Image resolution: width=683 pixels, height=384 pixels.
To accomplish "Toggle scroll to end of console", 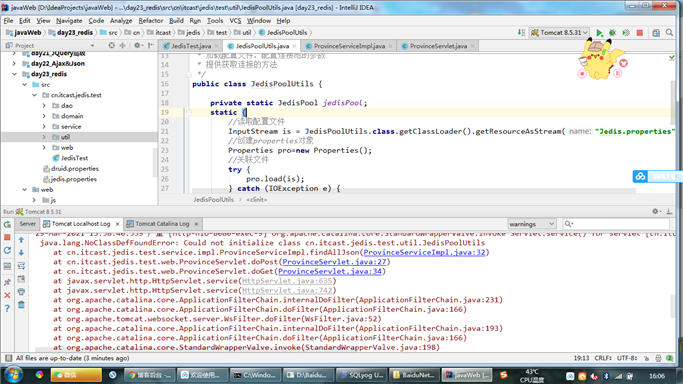I will pyautogui.click(x=21, y=279).
